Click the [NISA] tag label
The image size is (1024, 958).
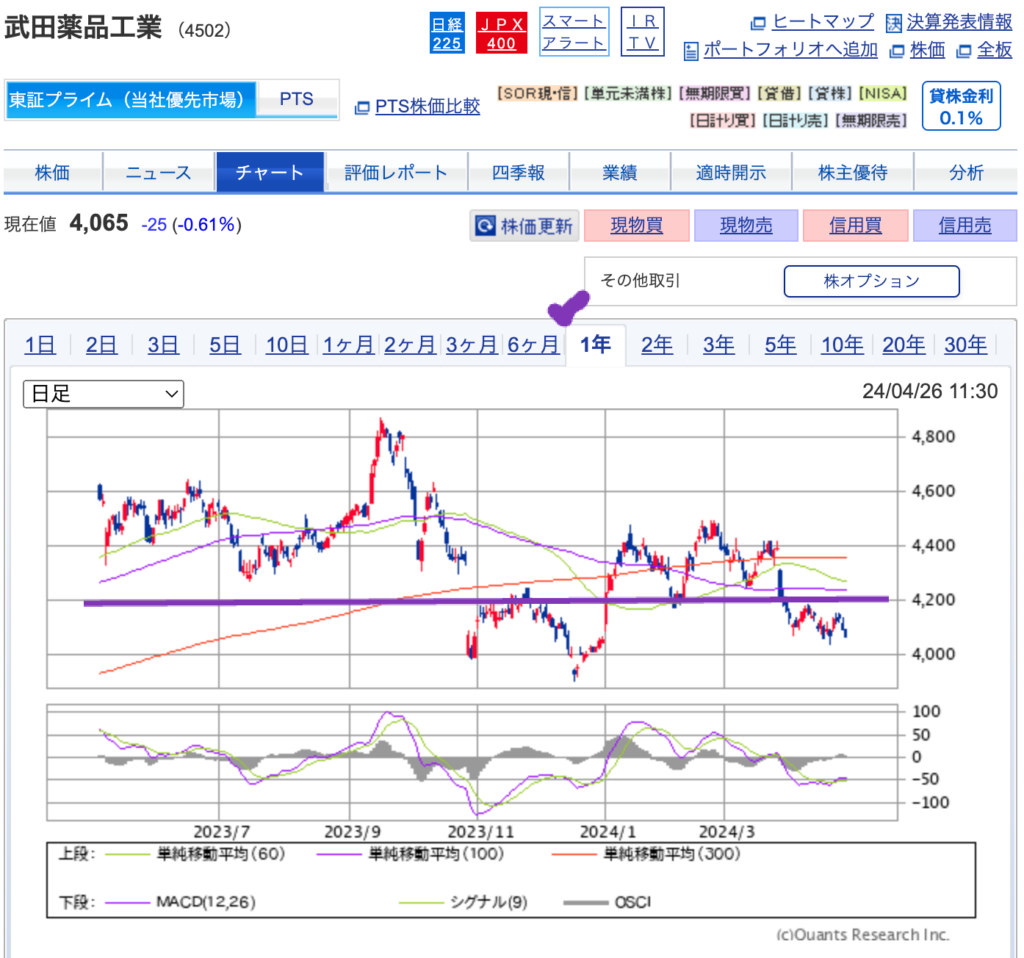(x=883, y=94)
